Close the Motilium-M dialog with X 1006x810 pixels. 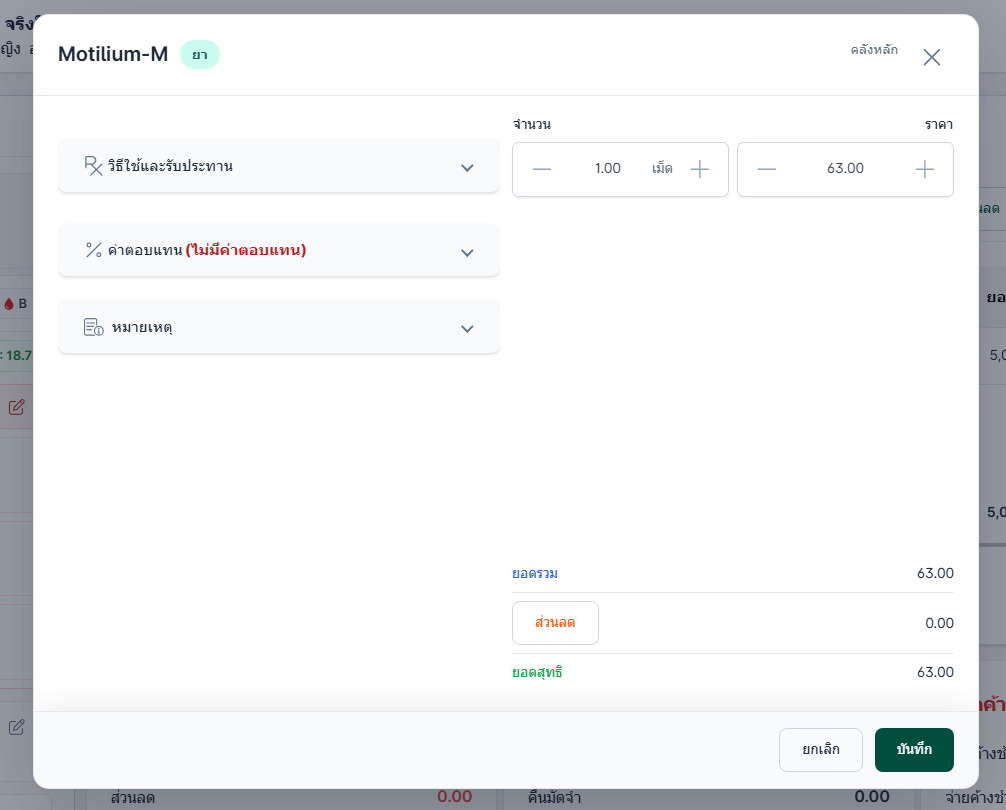click(932, 57)
